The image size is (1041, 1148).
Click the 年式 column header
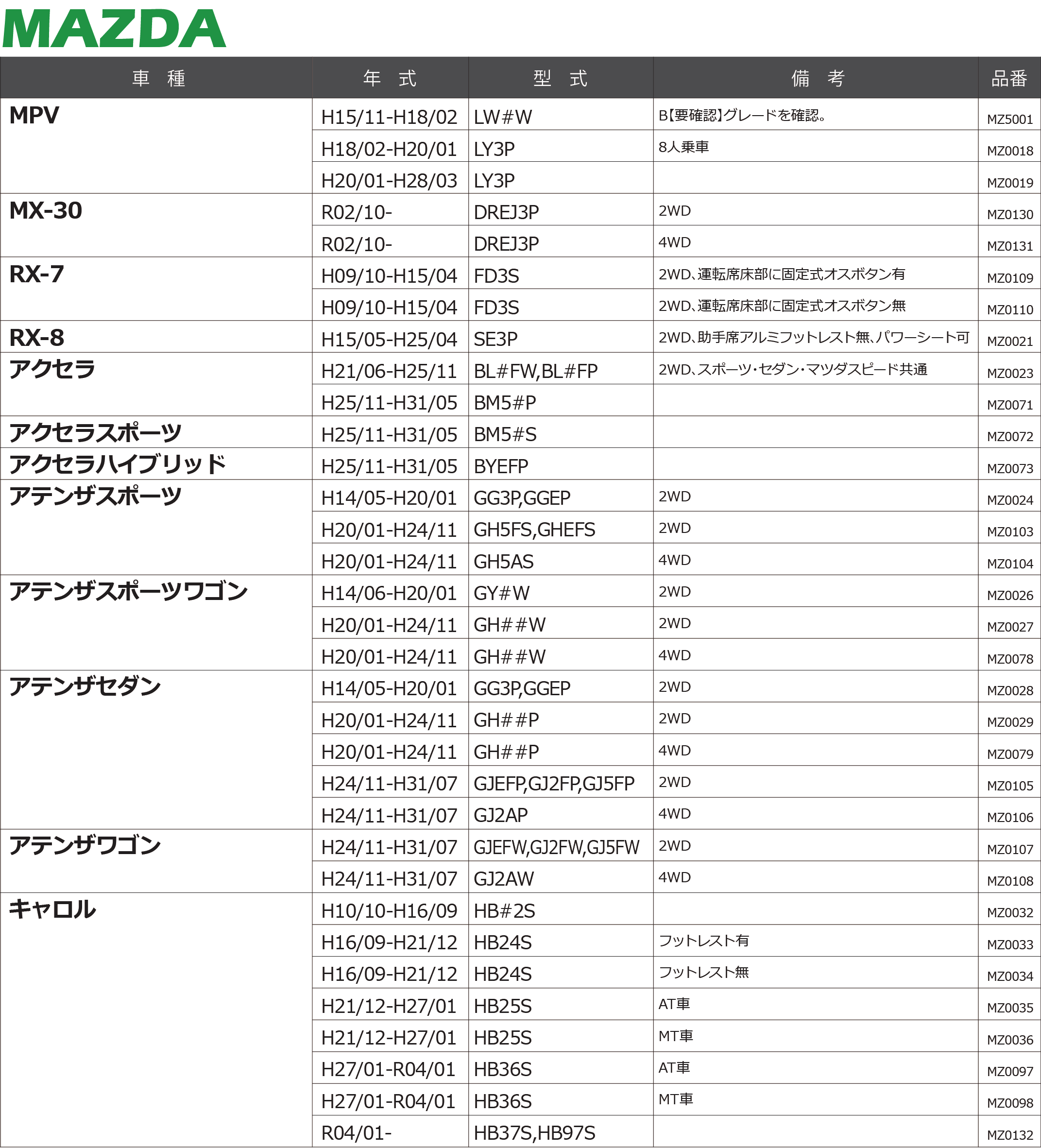coord(390,78)
